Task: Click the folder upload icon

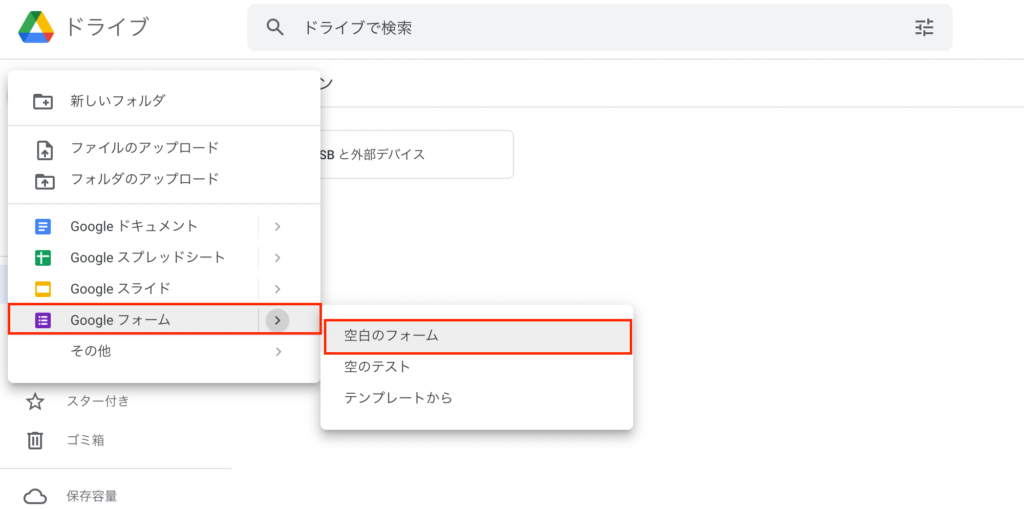Action: click(43, 181)
